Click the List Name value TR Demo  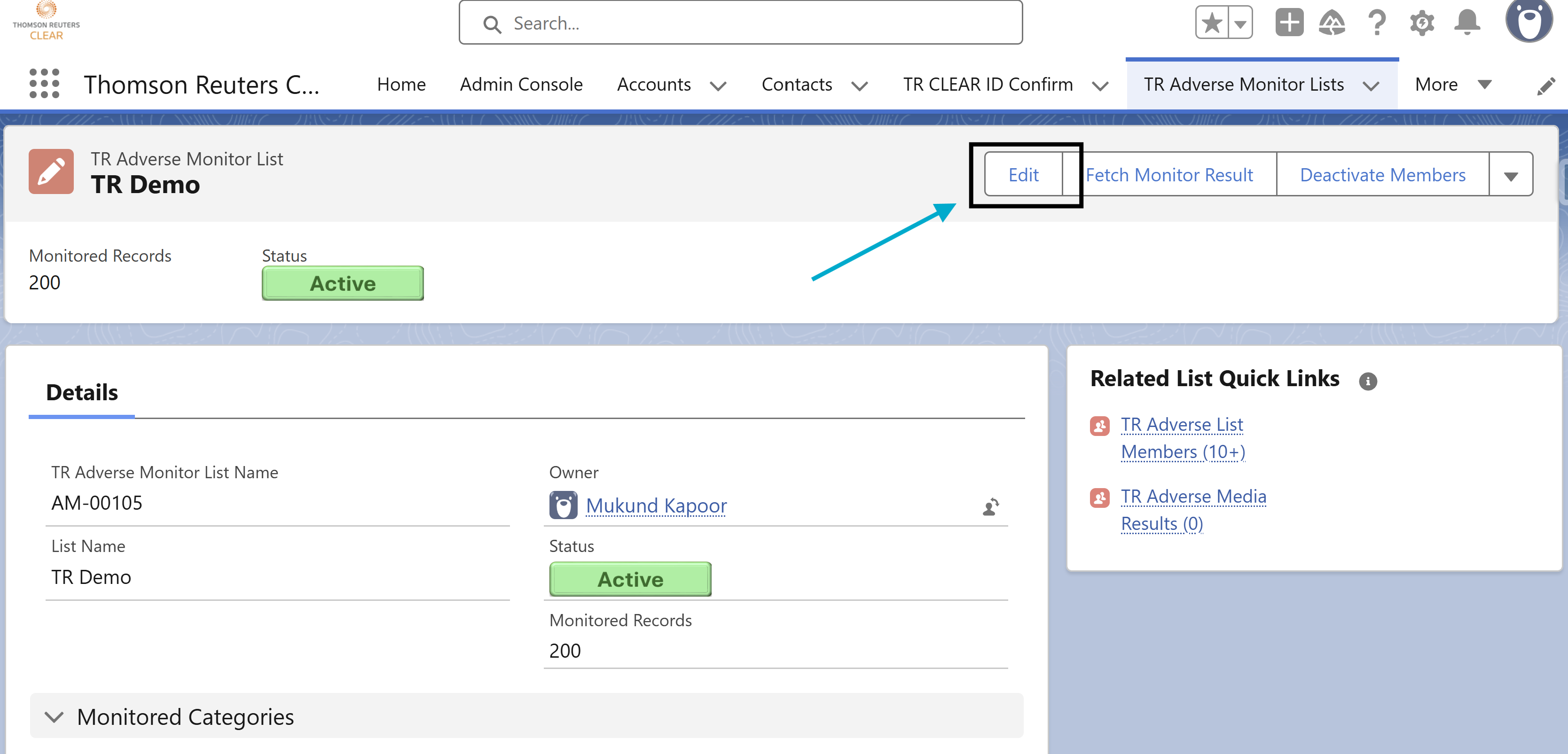(x=91, y=576)
